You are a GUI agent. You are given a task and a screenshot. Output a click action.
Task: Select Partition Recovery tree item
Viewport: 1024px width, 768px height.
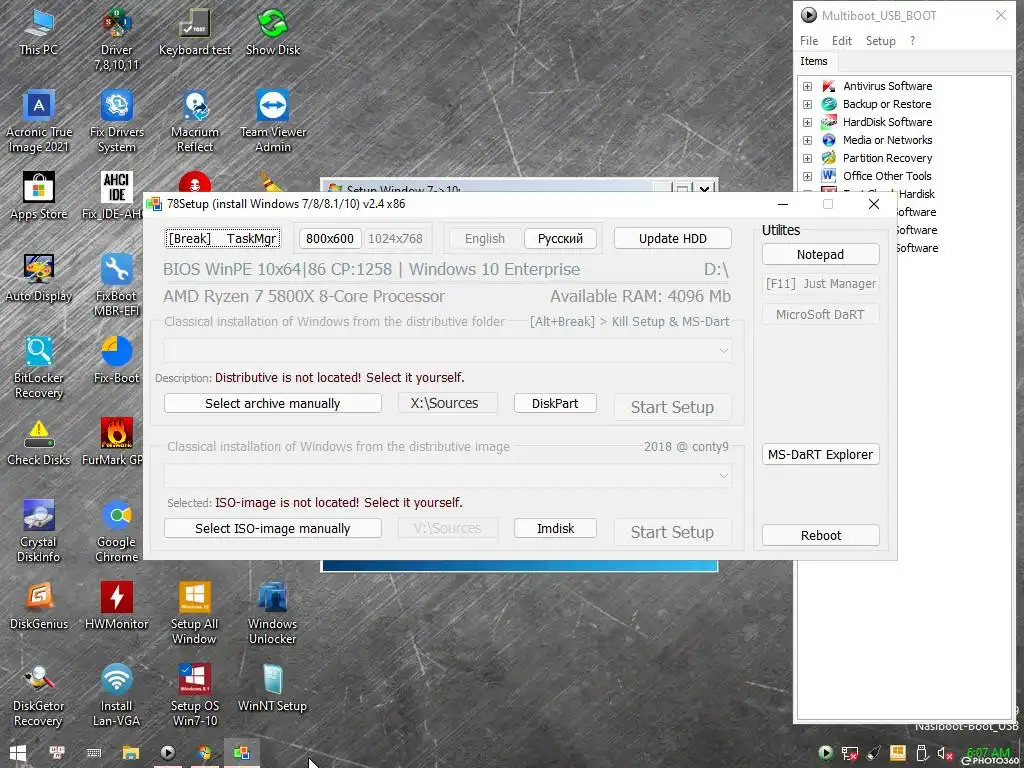coord(887,158)
